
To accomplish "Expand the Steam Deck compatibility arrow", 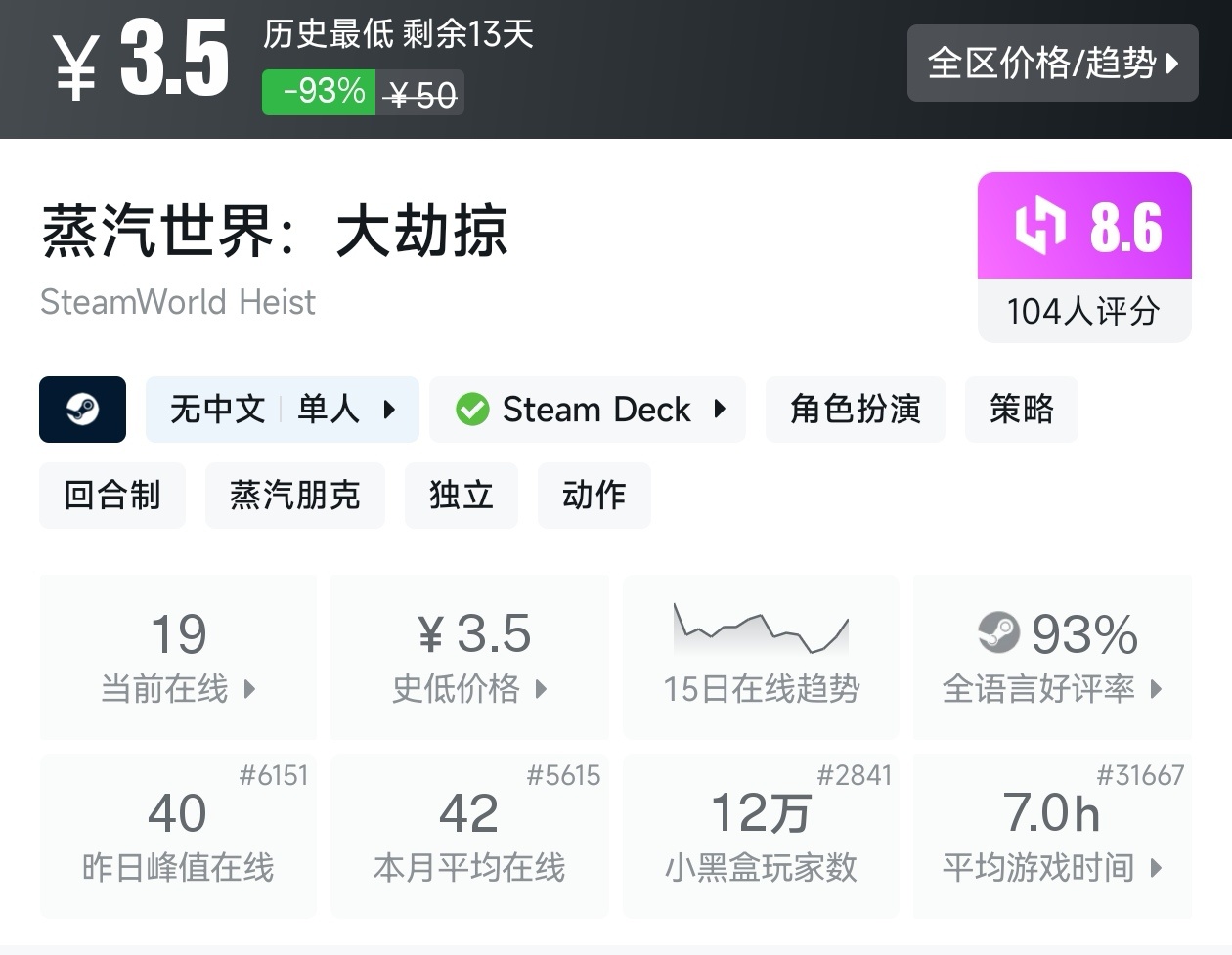I will click(720, 410).
